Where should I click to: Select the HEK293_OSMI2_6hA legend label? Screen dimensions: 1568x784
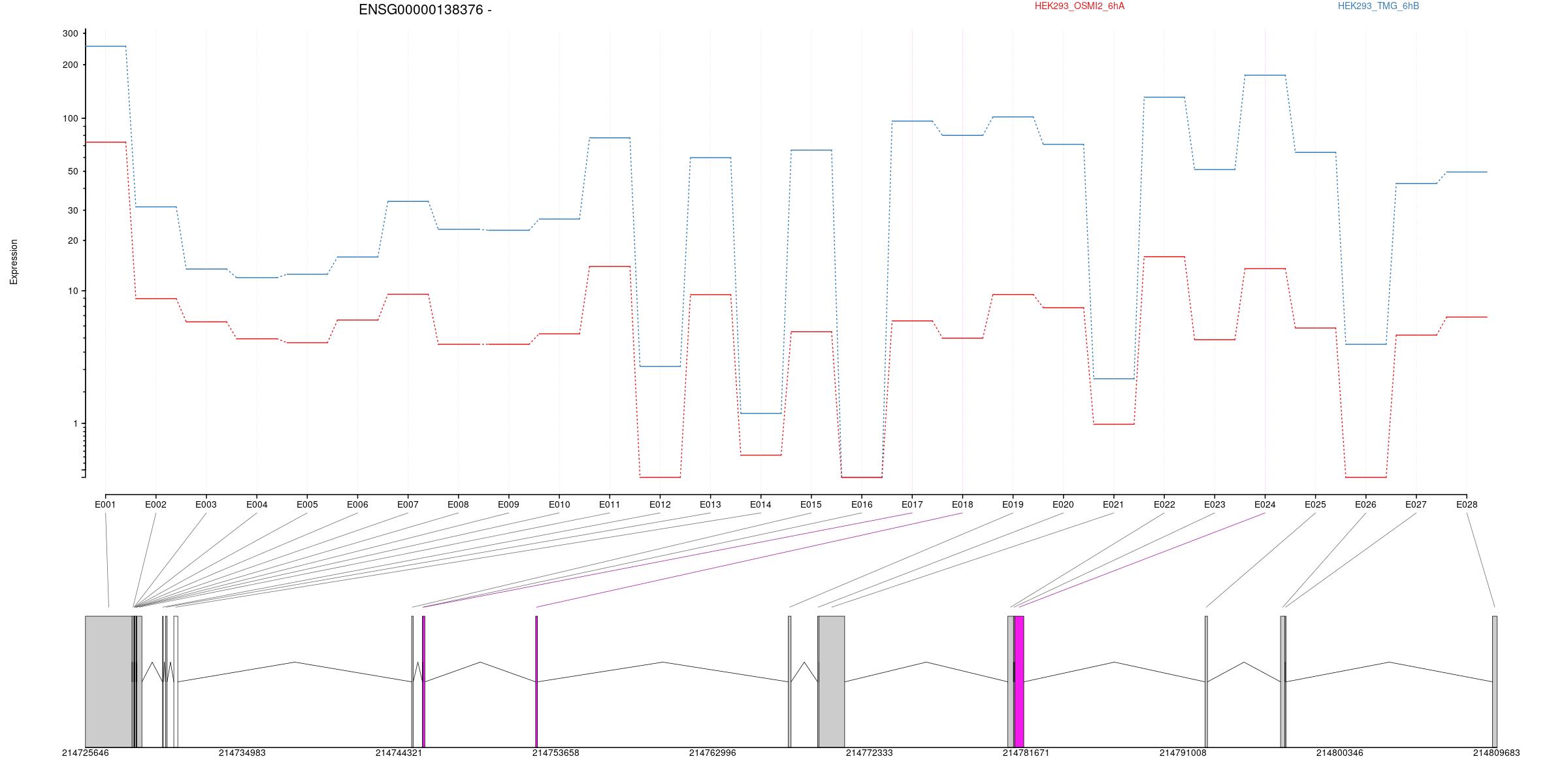[x=1079, y=6]
